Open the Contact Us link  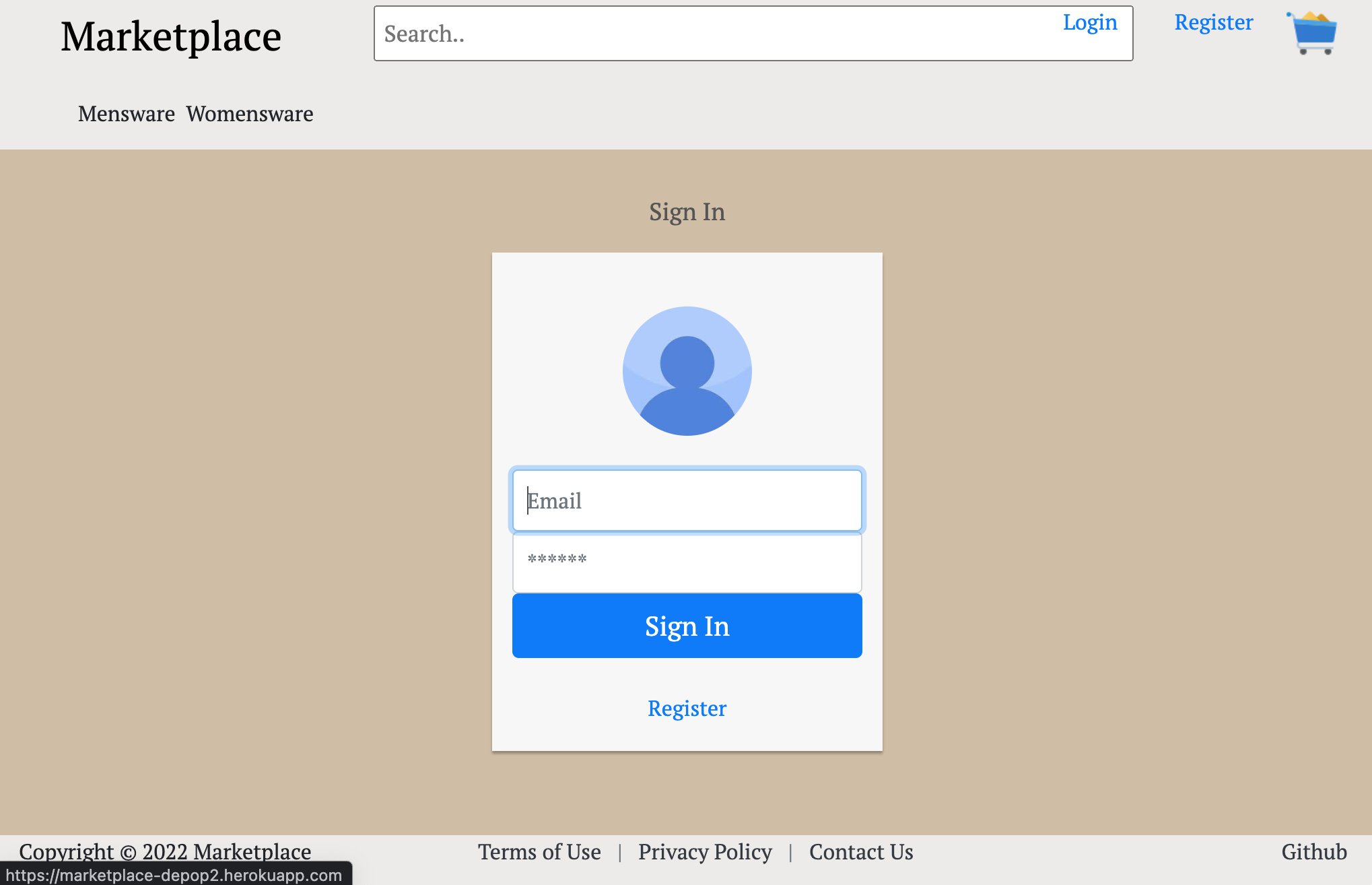tap(861, 852)
